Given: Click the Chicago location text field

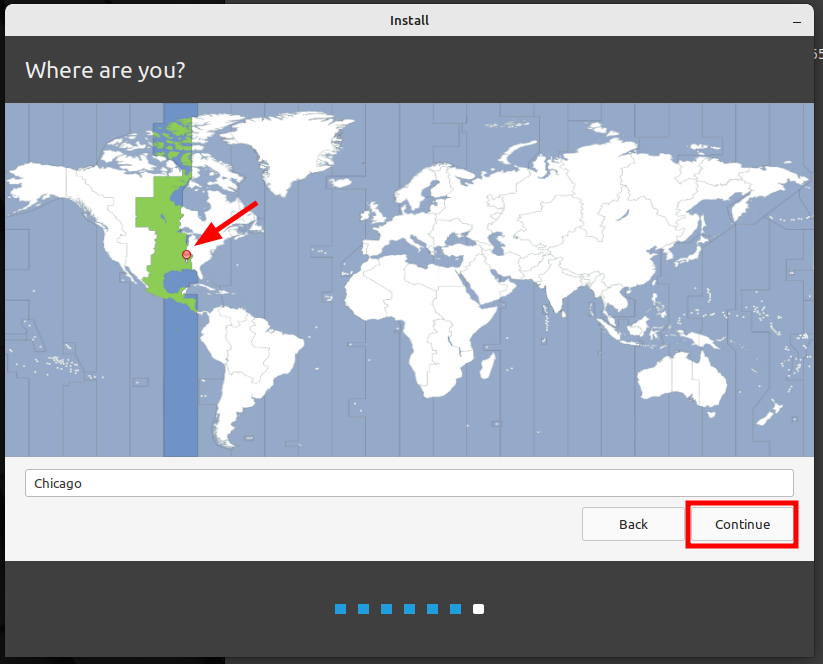Looking at the screenshot, I should 409,483.
